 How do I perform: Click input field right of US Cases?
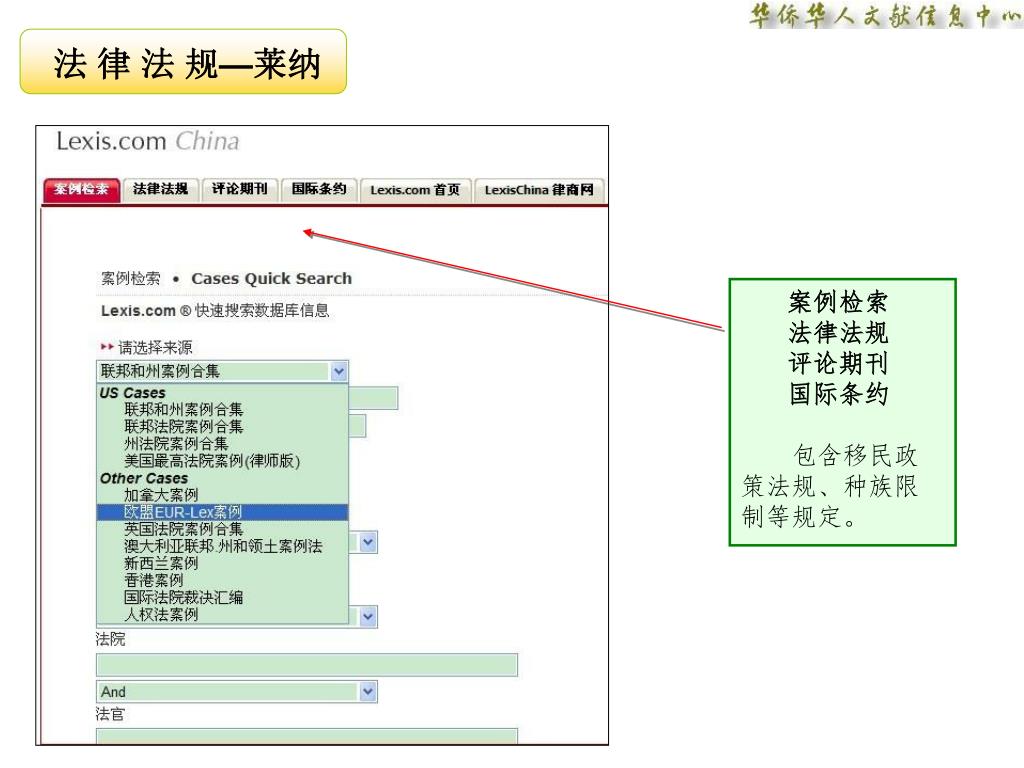coord(373,398)
